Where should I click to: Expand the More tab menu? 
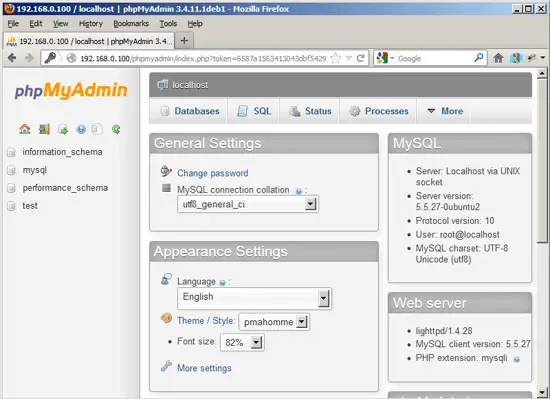pyautogui.click(x=445, y=111)
